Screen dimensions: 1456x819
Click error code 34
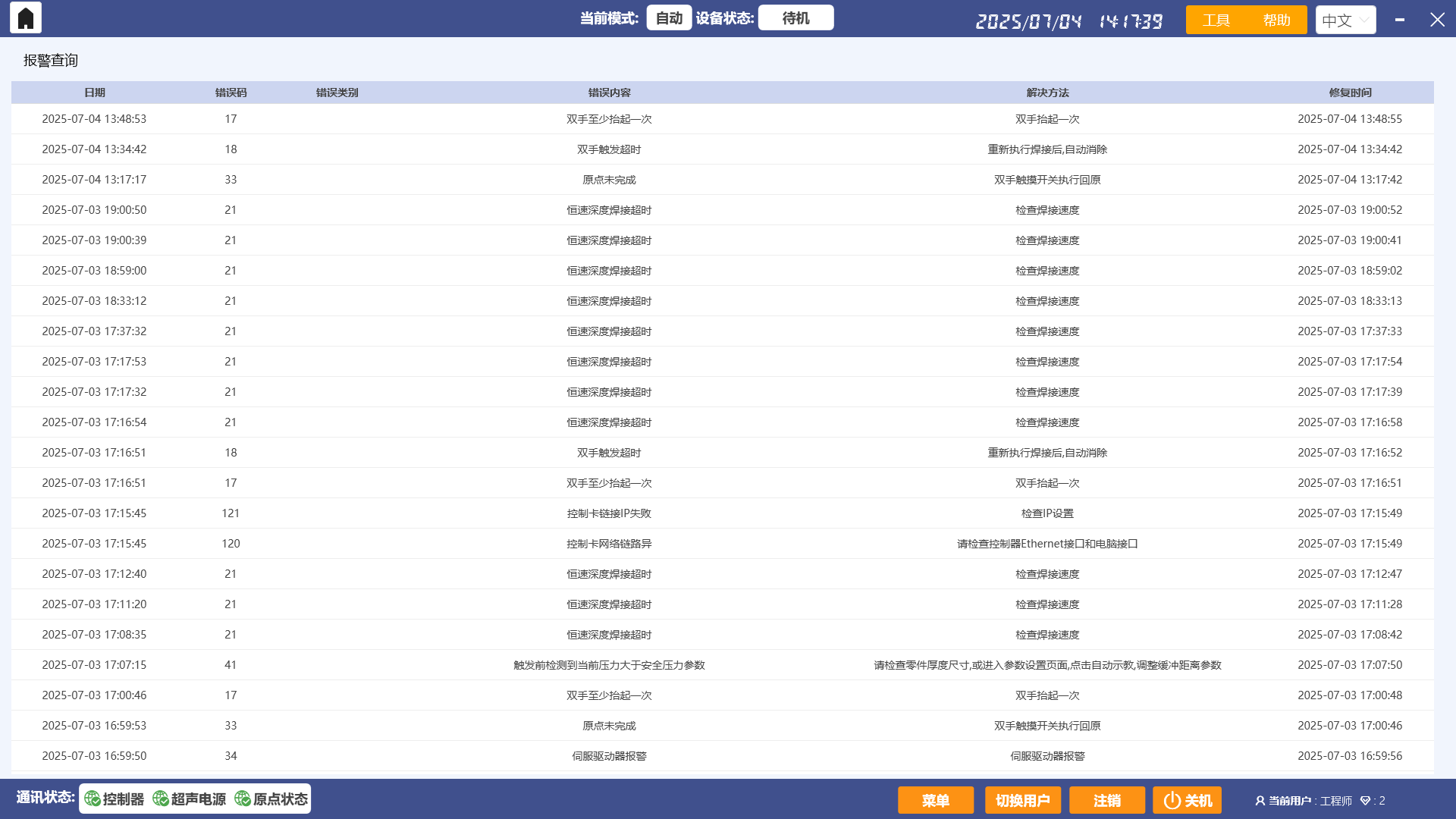(x=231, y=756)
